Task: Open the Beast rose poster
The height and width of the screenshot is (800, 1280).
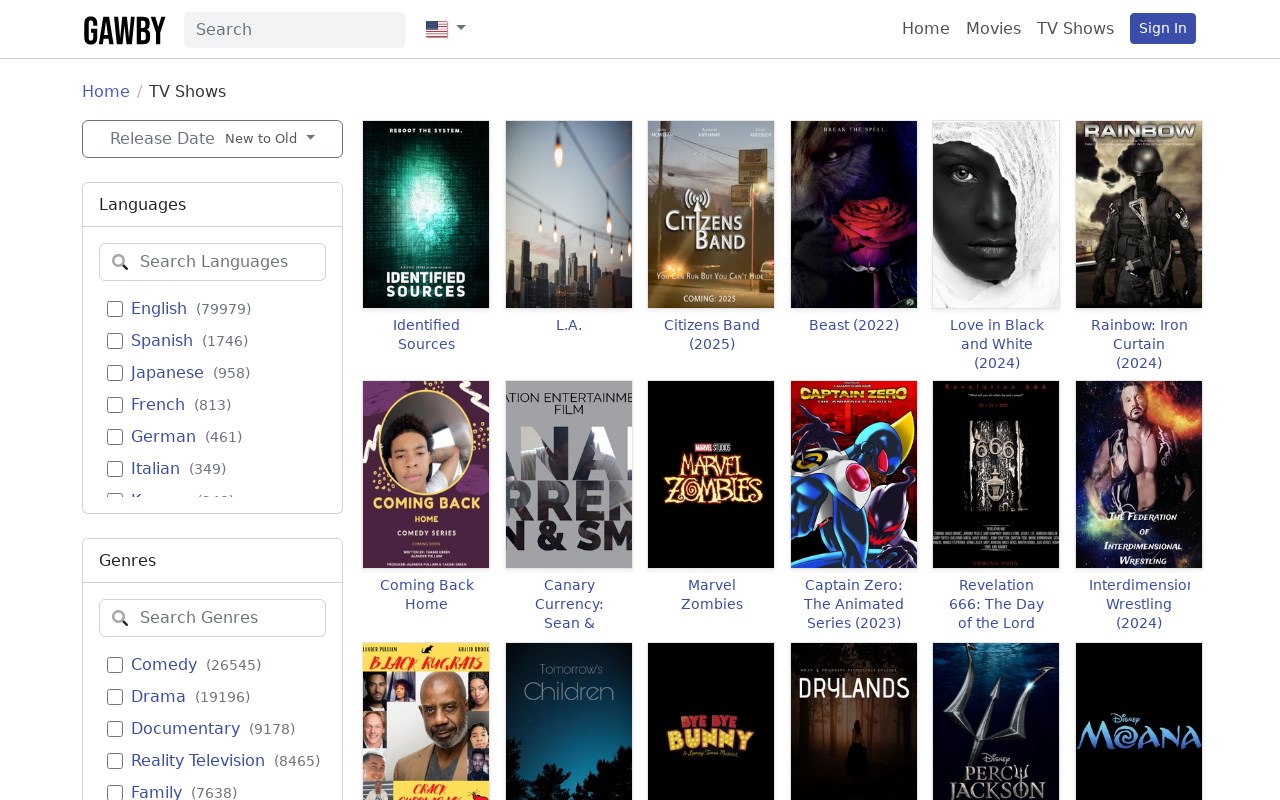Action: click(854, 214)
